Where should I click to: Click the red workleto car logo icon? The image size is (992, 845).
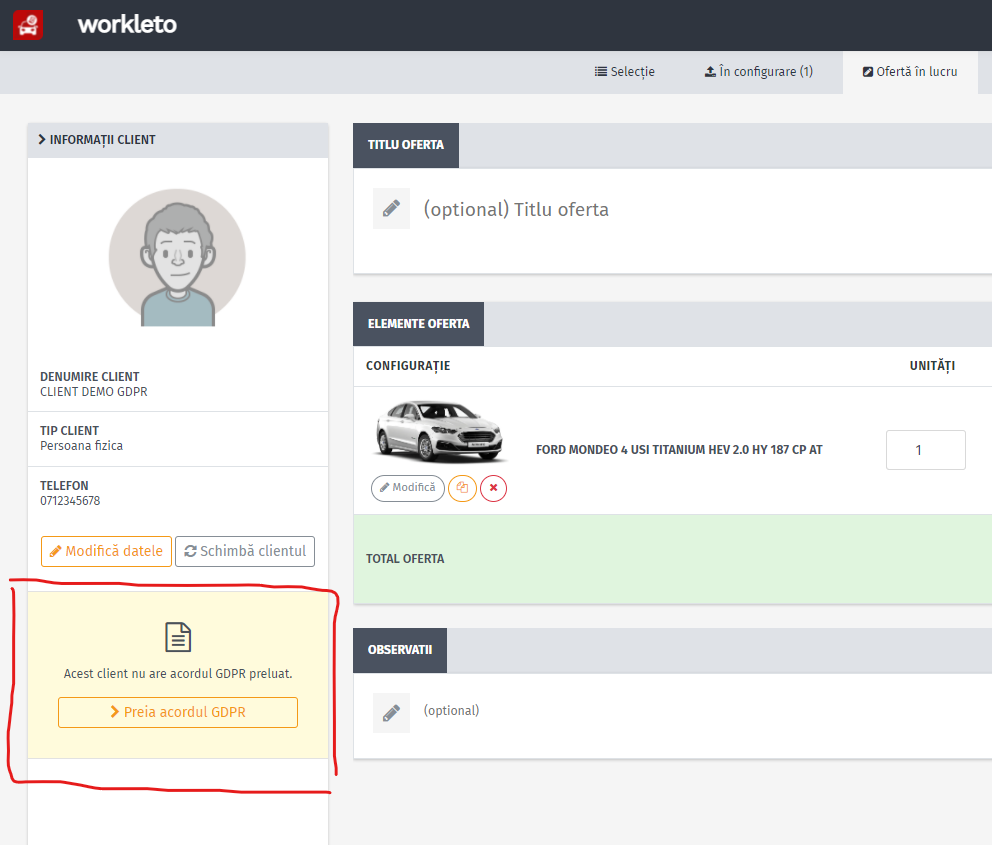pyautogui.click(x=28, y=25)
